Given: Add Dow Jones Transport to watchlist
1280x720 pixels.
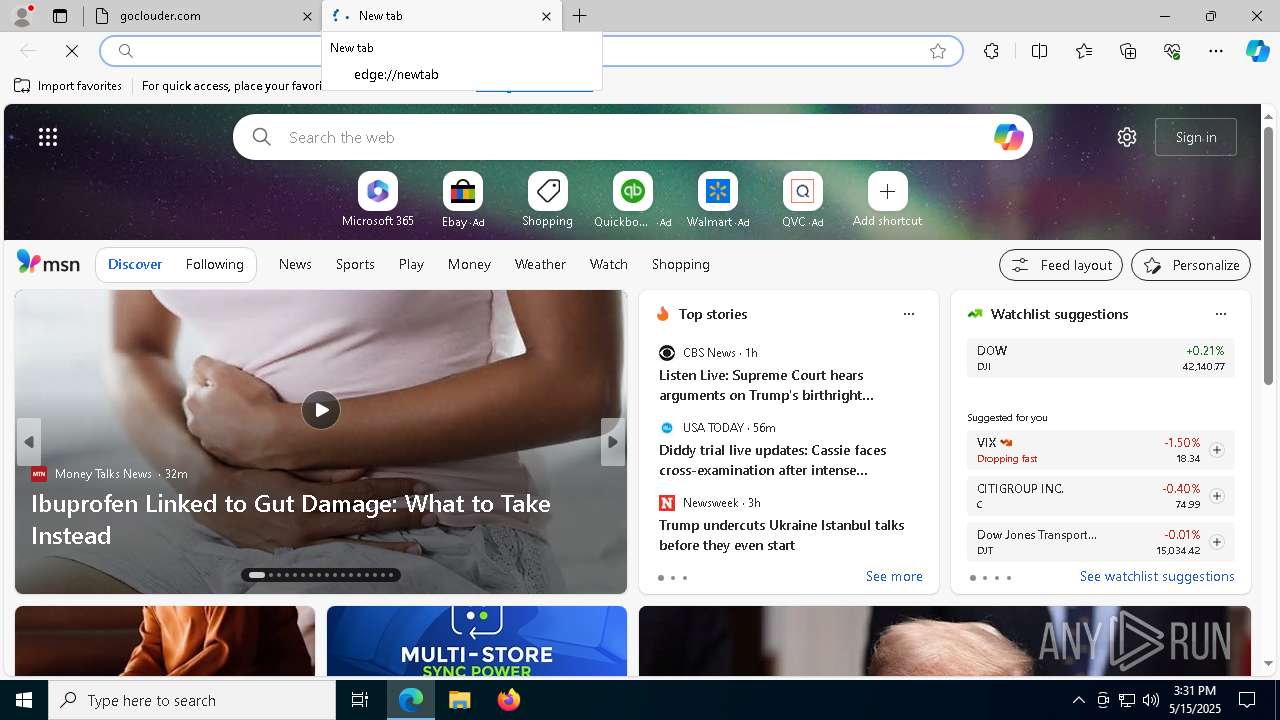Looking at the screenshot, I should (1216, 542).
